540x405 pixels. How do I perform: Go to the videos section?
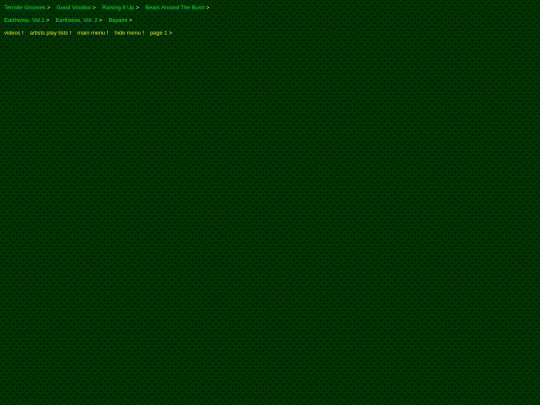pyautogui.click(x=13, y=33)
